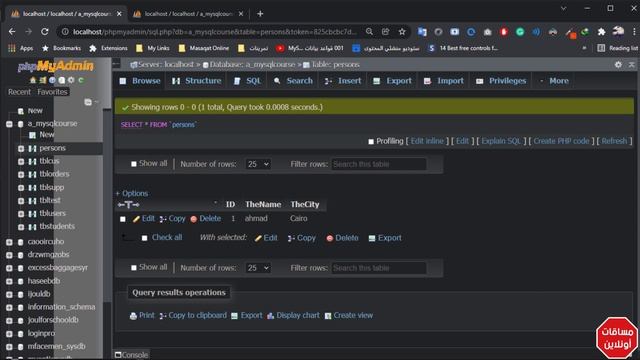
Task: Open the tblusers table icon in sidebar
Action: pyautogui.click(x=33, y=213)
